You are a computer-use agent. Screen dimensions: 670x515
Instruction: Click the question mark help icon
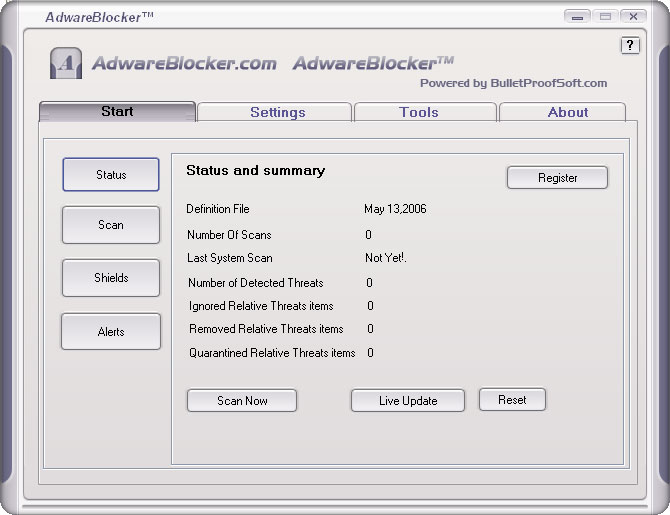[630, 45]
